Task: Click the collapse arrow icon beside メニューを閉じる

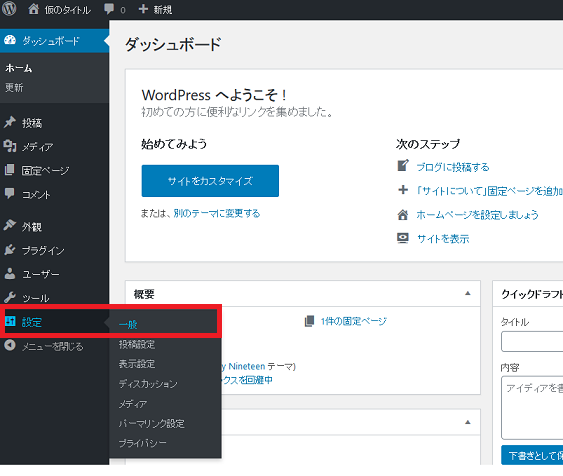Action: click(x=10, y=345)
